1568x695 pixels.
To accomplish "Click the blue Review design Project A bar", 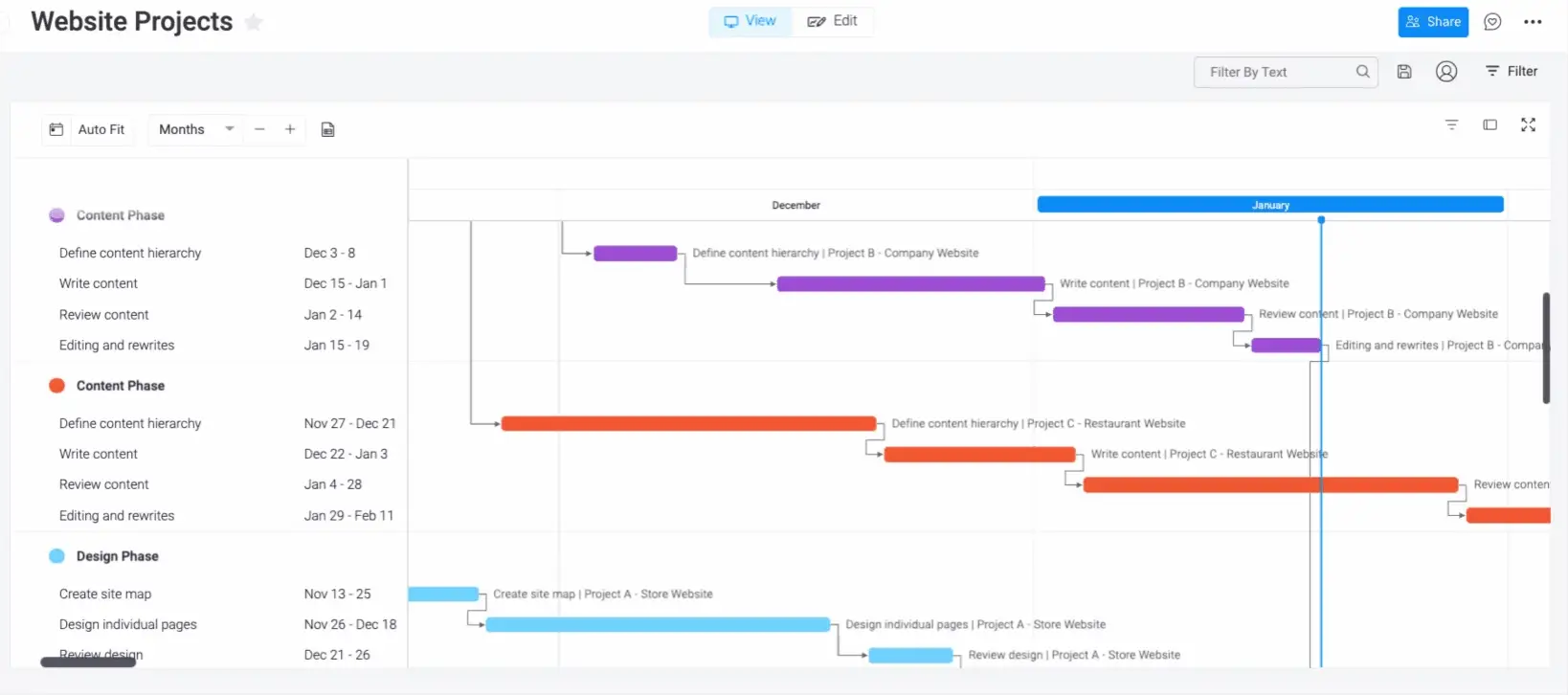I will [910, 656].
